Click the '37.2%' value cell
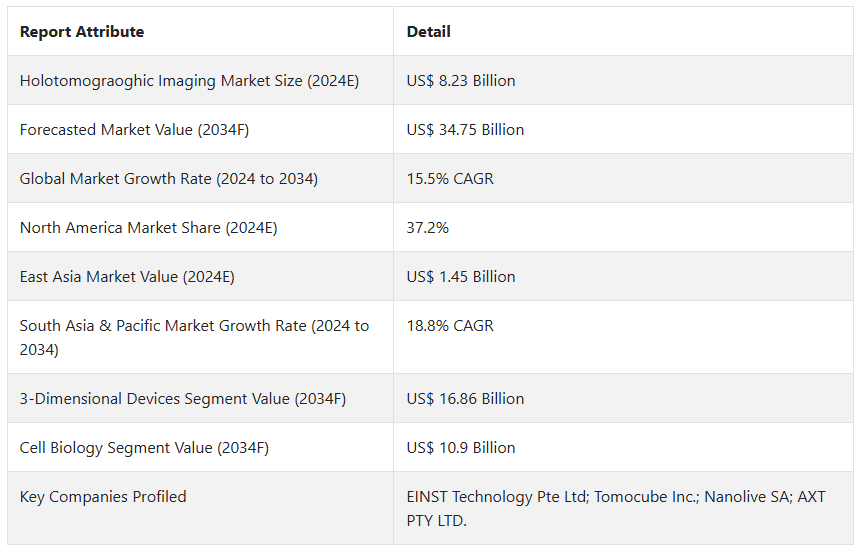 coord(428,228)
